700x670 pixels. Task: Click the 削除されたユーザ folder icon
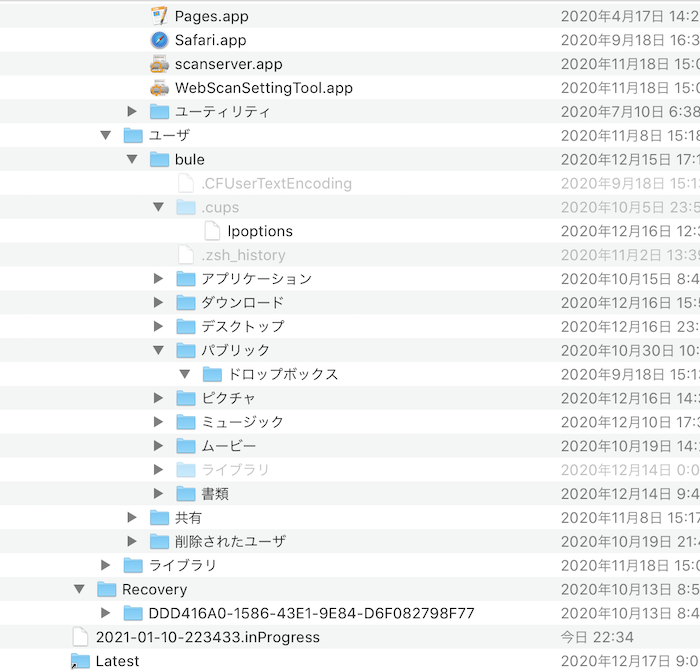click(159, 541)
